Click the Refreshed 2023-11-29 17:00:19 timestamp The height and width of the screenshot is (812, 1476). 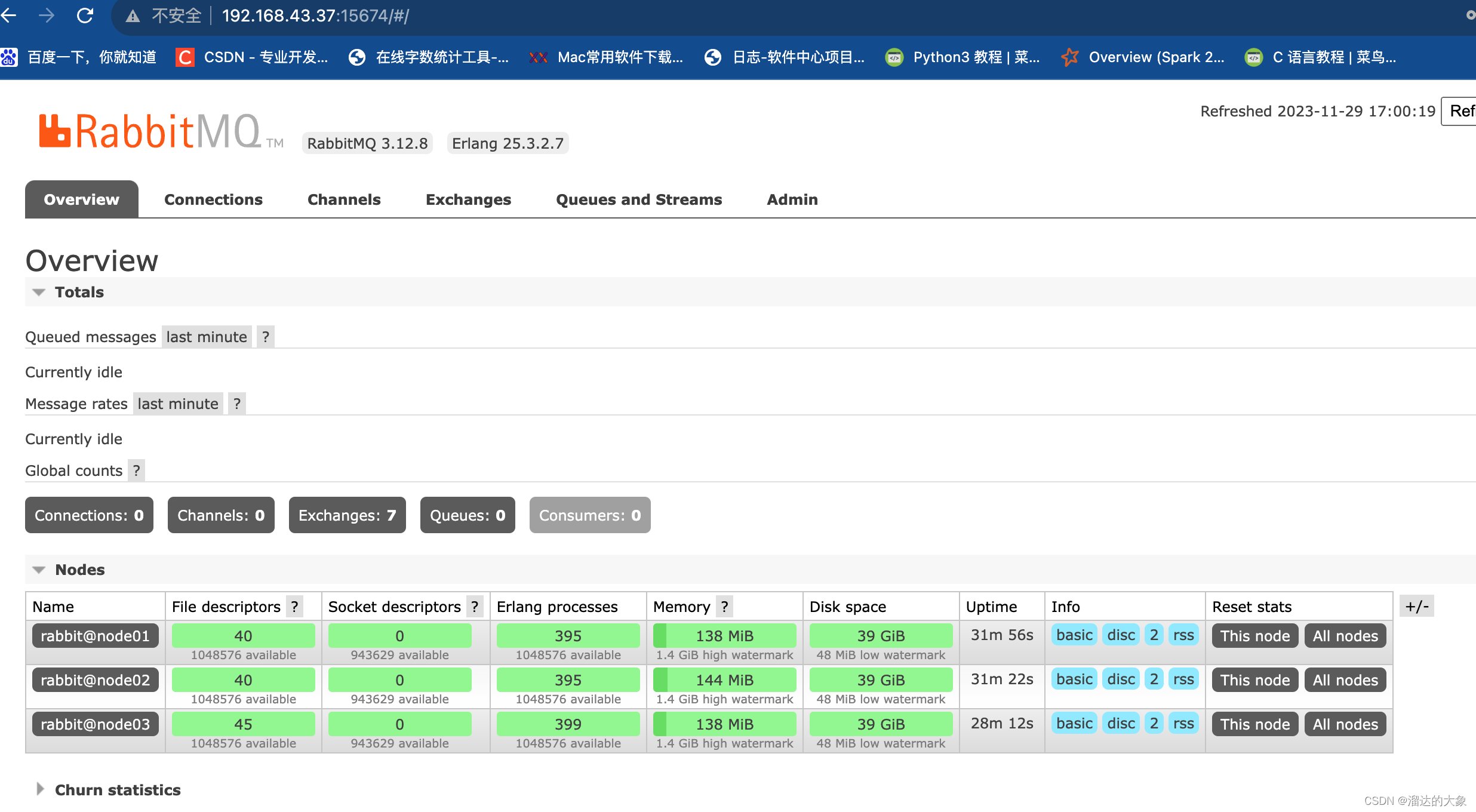coord(1318,111)
